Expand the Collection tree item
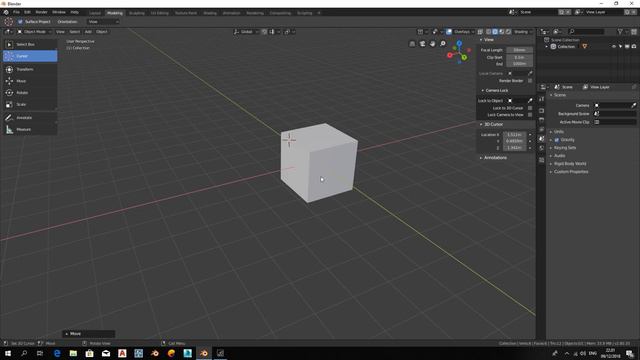The width and height of the screenshot is (640, 360). pos(547,47)
